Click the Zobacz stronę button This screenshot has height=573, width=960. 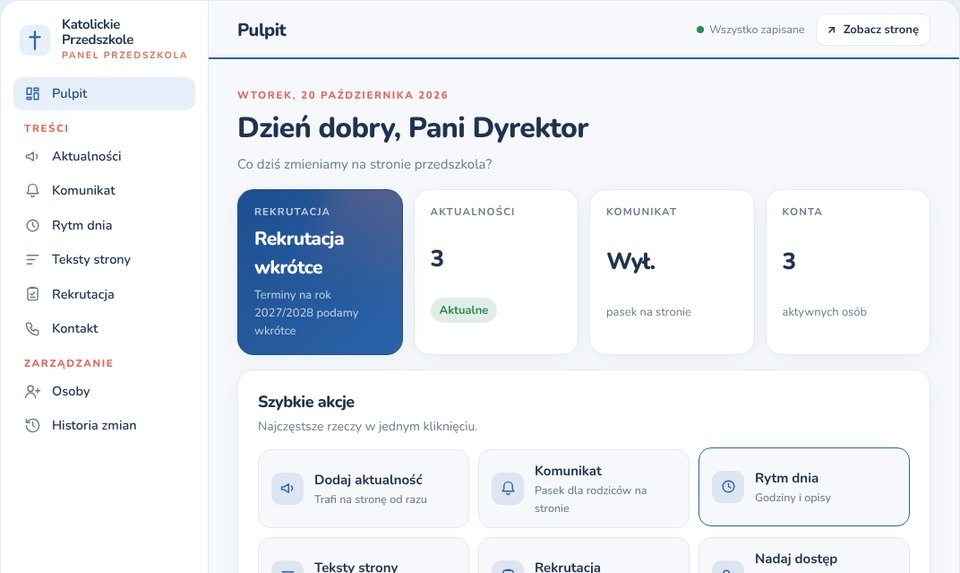pyautogui.click(x=873, y=29)
